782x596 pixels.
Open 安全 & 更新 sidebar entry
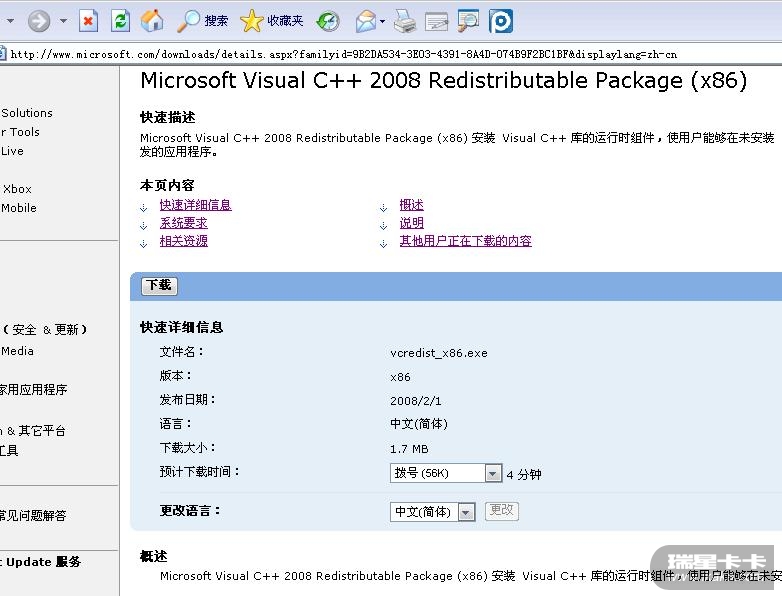coord(45,330)
